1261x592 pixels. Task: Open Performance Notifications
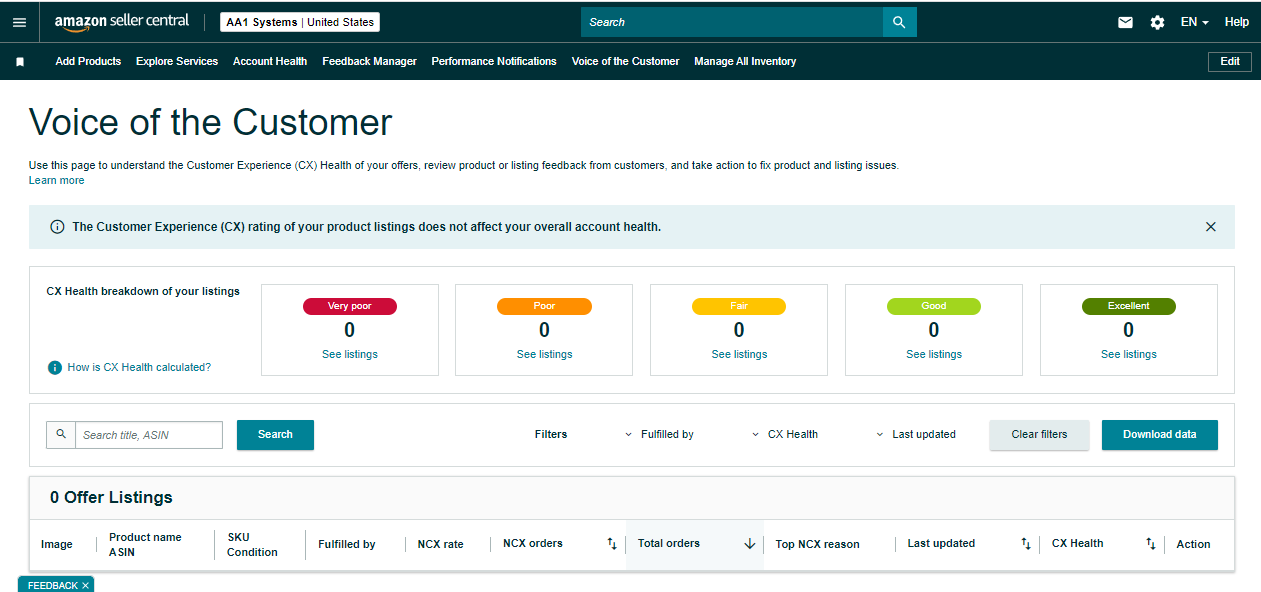[x=494, y=62]
